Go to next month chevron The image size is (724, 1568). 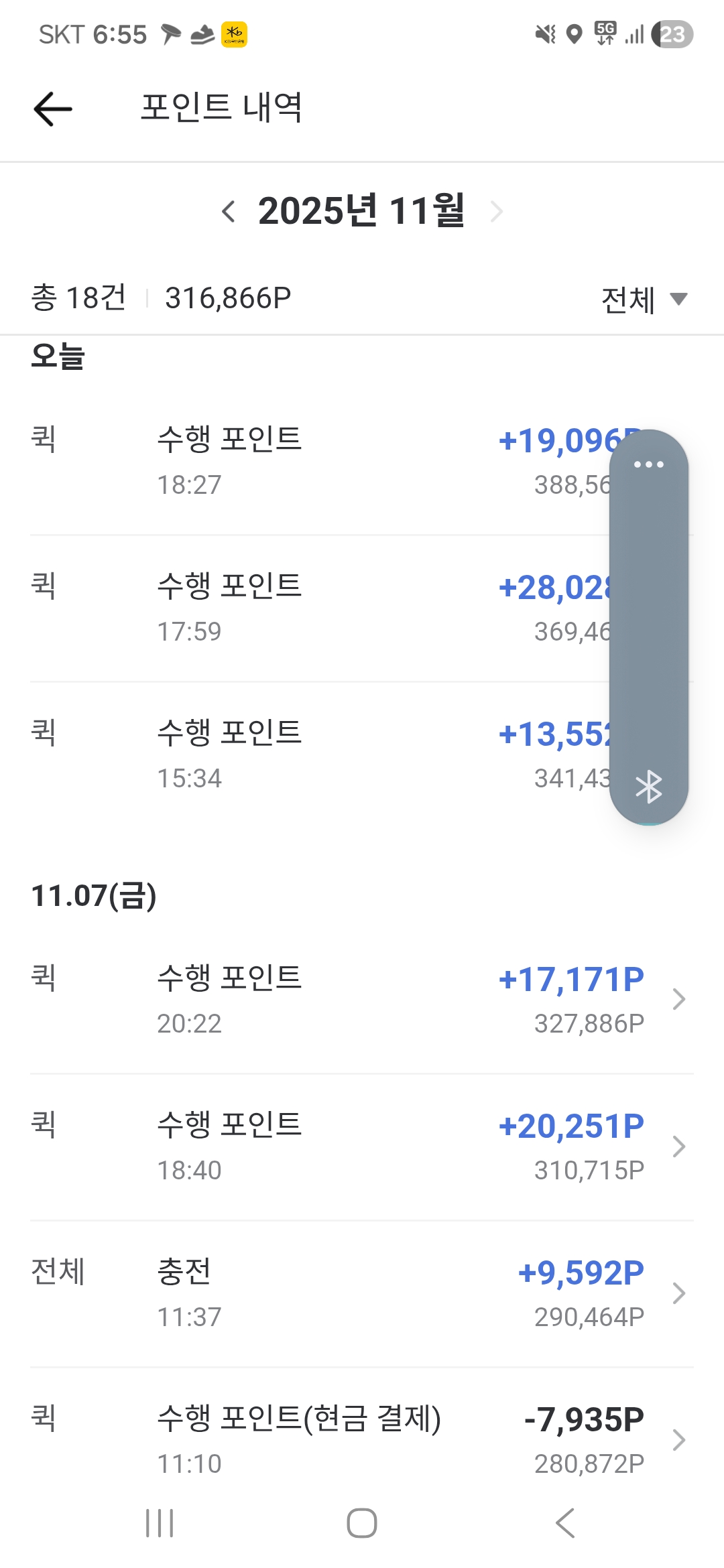click(497, 212)
